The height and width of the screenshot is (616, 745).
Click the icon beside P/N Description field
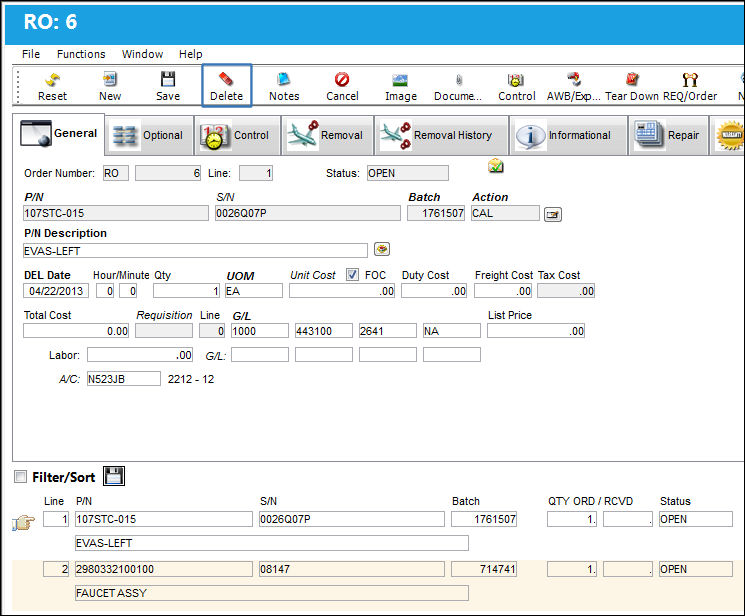pos(382,249)
